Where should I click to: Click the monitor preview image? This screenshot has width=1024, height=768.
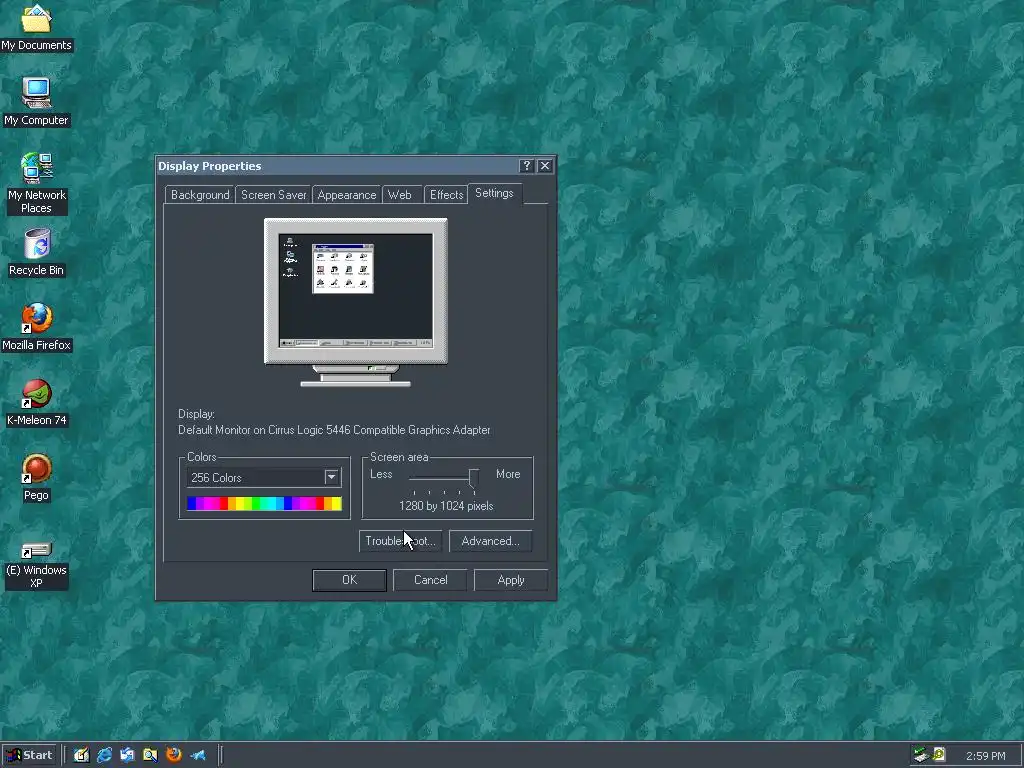pos(356,302)
